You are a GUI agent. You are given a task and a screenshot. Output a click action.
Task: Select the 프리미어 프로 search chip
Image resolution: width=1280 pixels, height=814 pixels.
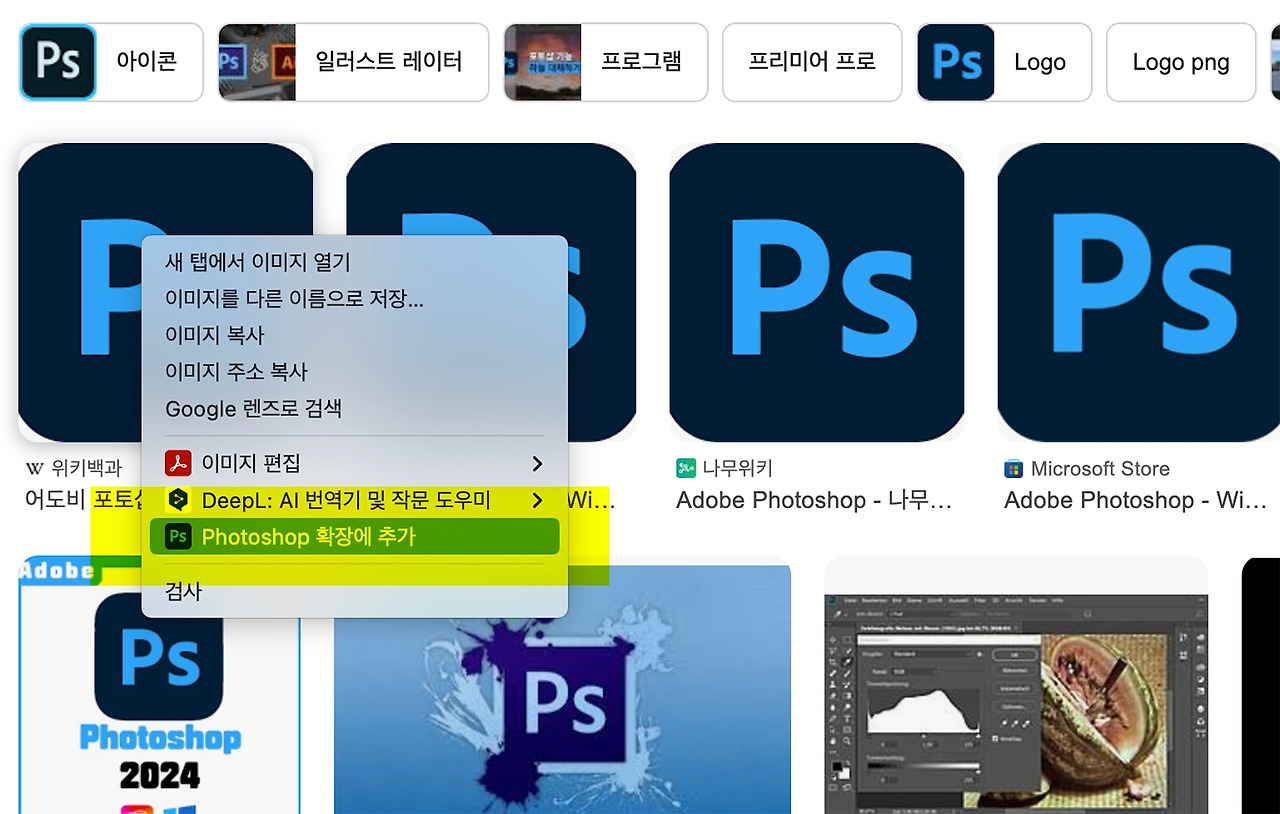tap(811, 62)
